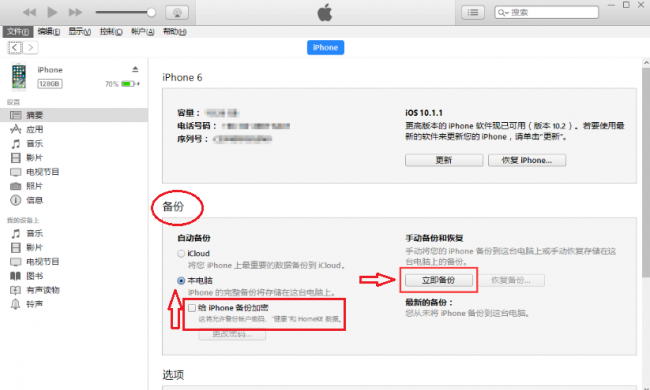Select the blue iPhone tab button
Screen dimensions: 650x390
pos(325,48)
